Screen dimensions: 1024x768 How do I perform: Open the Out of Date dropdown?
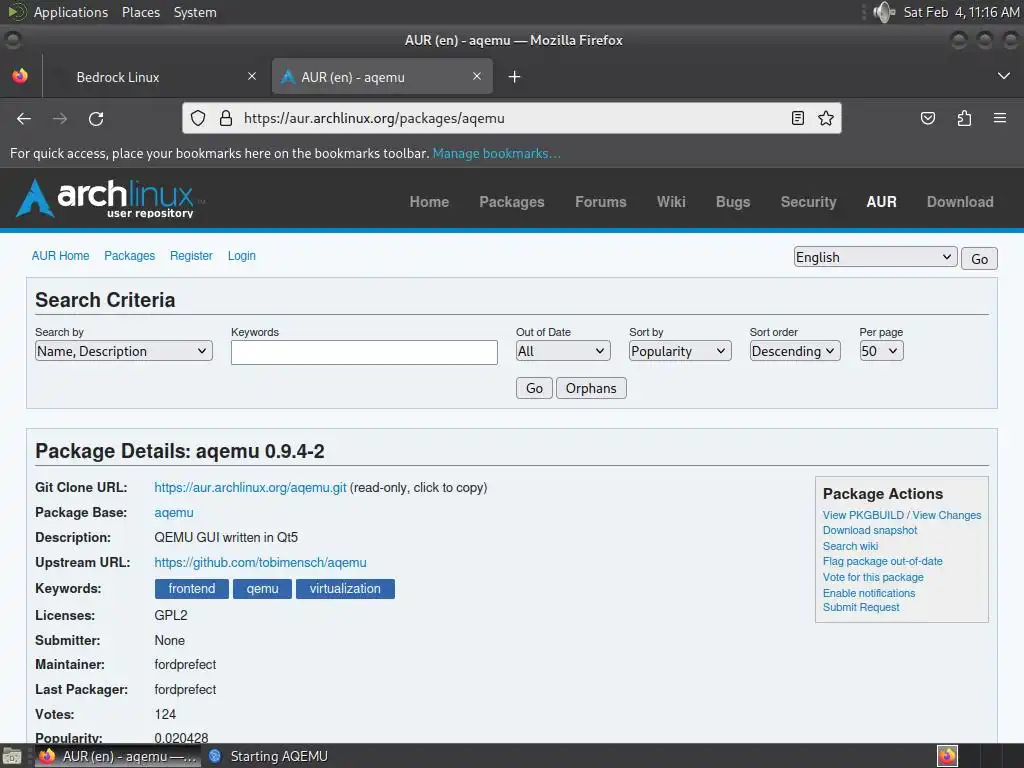coord(563,351)
